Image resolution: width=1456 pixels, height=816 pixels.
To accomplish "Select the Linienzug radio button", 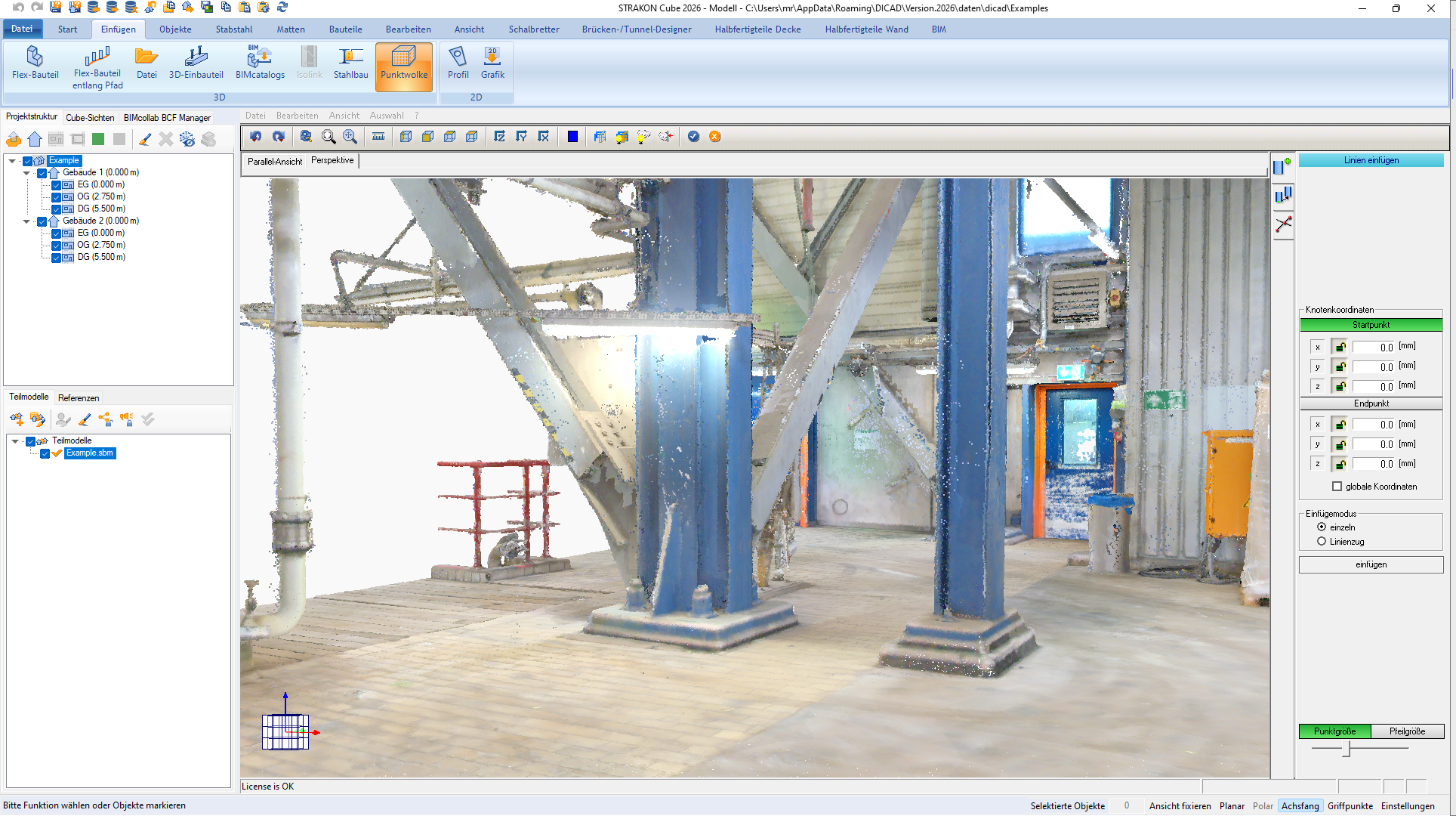I will 1322,541.
